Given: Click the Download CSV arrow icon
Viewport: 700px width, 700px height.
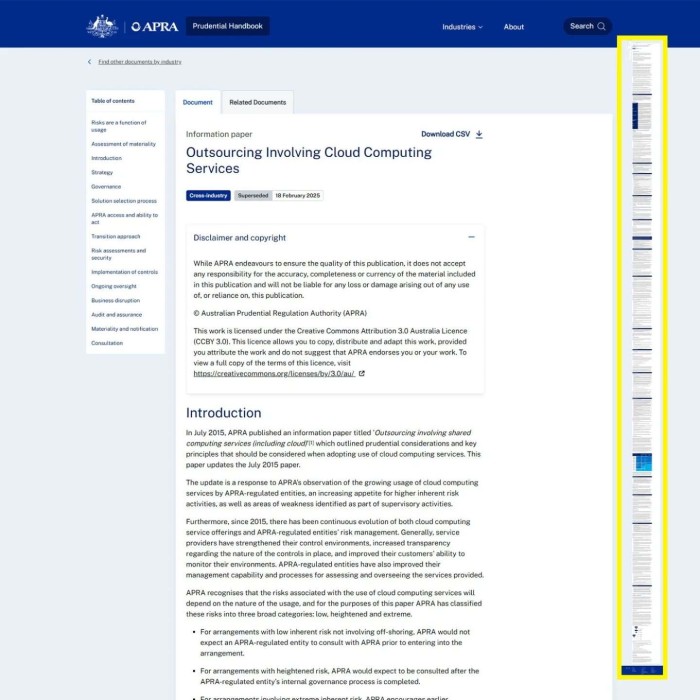Looking at the screenshot, I should point(479,134).
